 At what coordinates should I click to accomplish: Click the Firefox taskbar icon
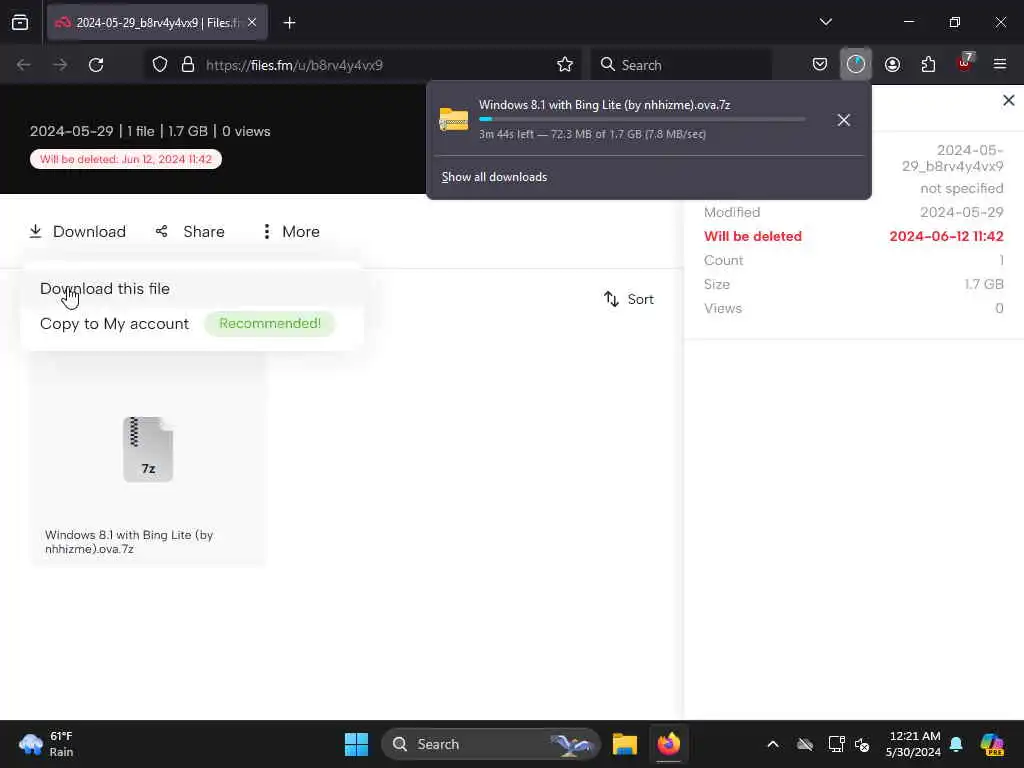pyautogui.click(x=668, y=744)
